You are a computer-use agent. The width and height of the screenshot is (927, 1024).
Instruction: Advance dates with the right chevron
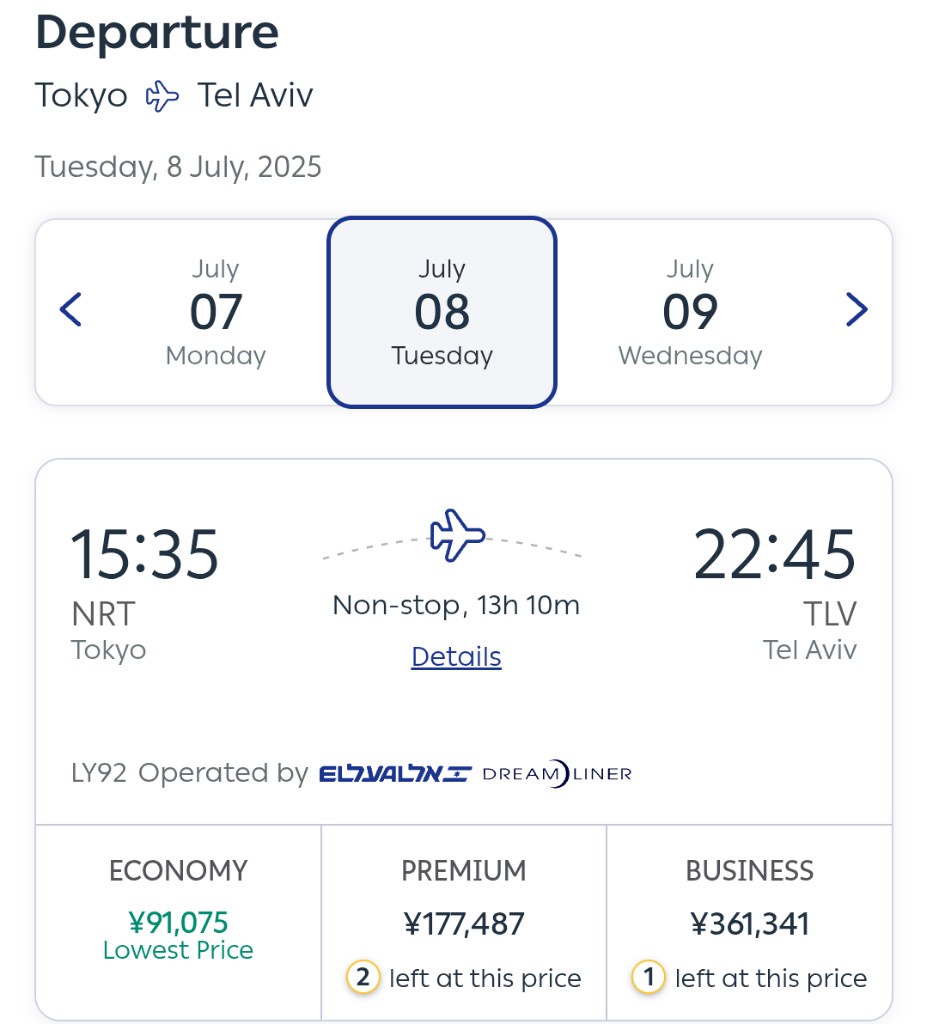[856, 310]
